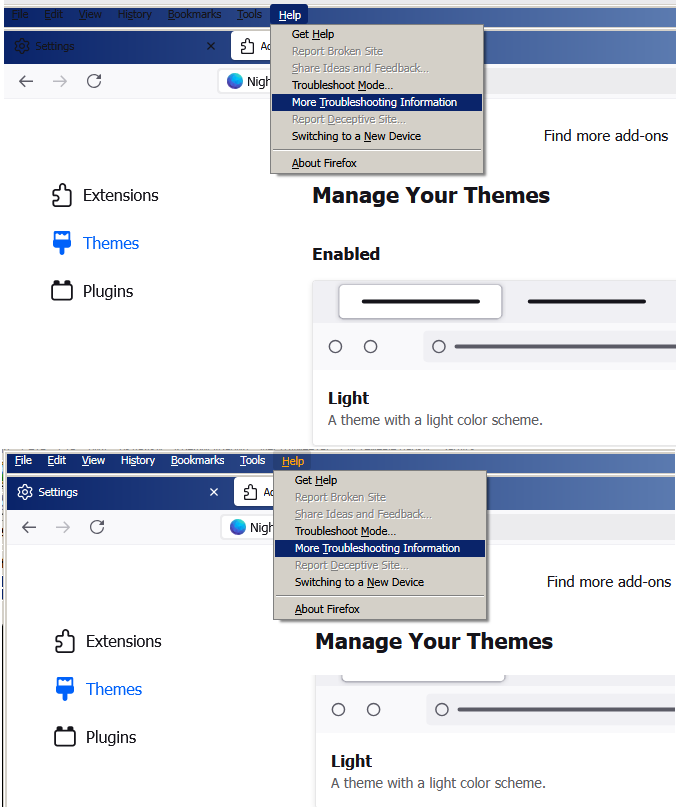Image resolution: width=676 pixels, height=807 pixels.
Task: Click Manage Your Themes heading in bottom screenshot
Action: pos(434,642)
